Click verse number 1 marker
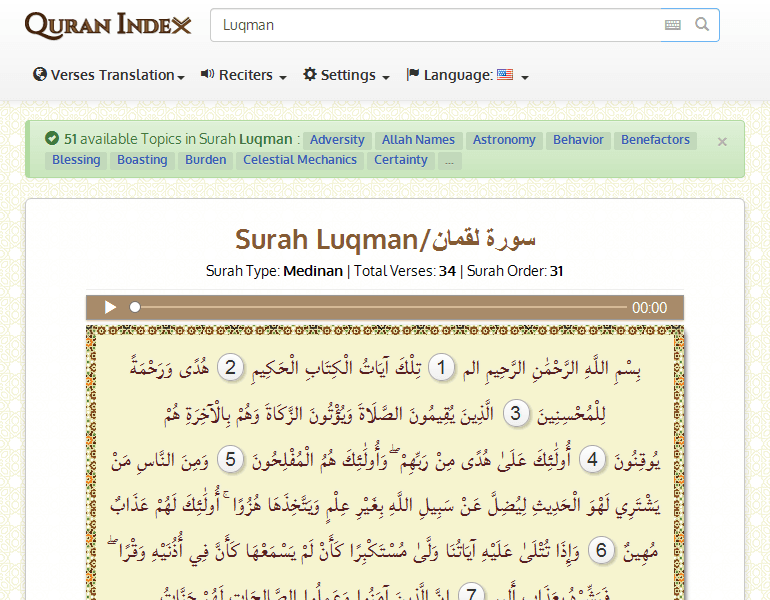 click(x=441, y=367)
